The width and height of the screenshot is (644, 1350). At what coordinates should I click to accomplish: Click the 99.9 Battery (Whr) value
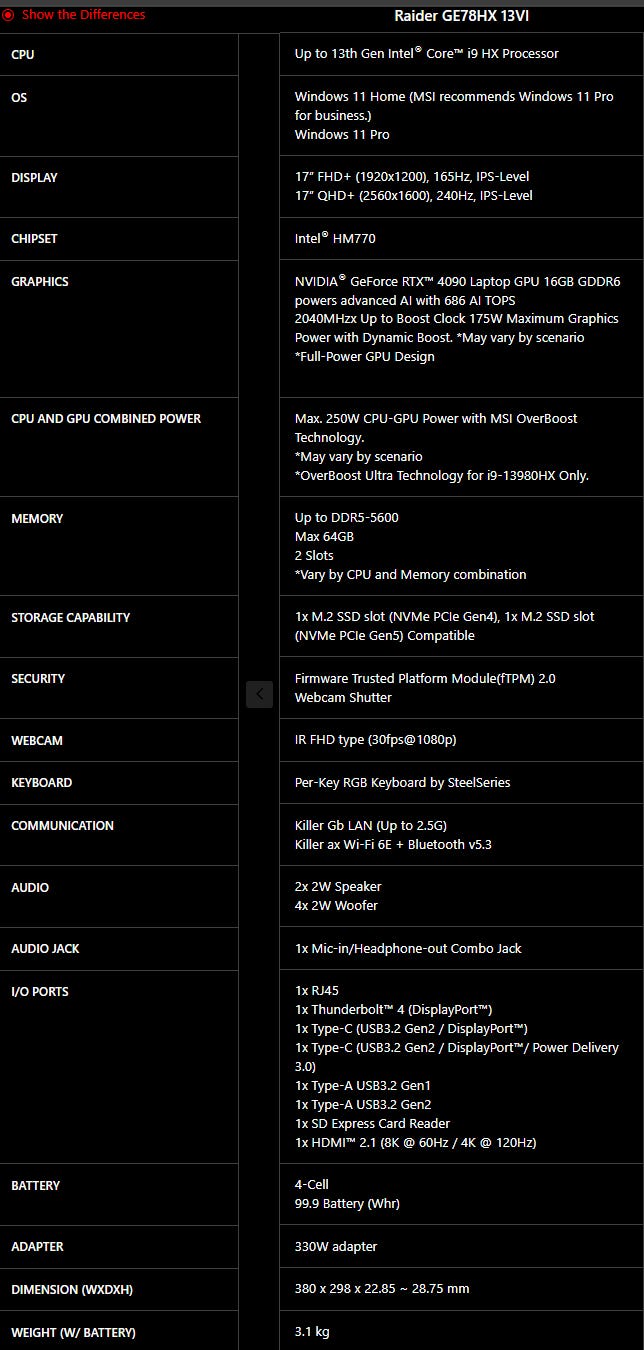(347, 1204)
